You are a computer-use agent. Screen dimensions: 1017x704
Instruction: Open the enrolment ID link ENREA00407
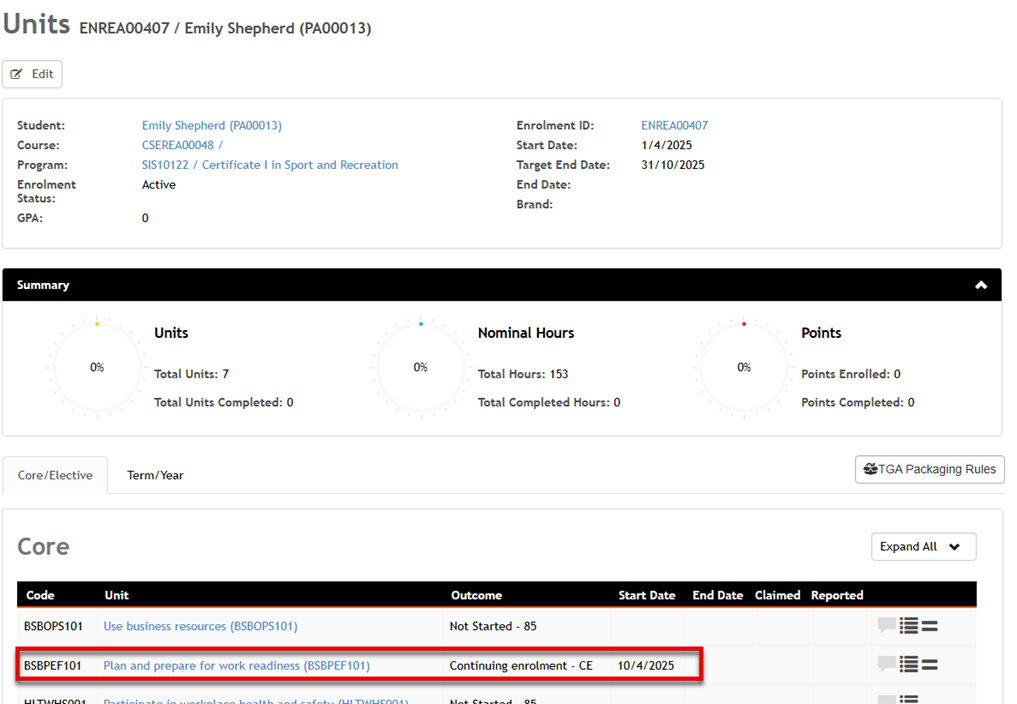point(675,125)
